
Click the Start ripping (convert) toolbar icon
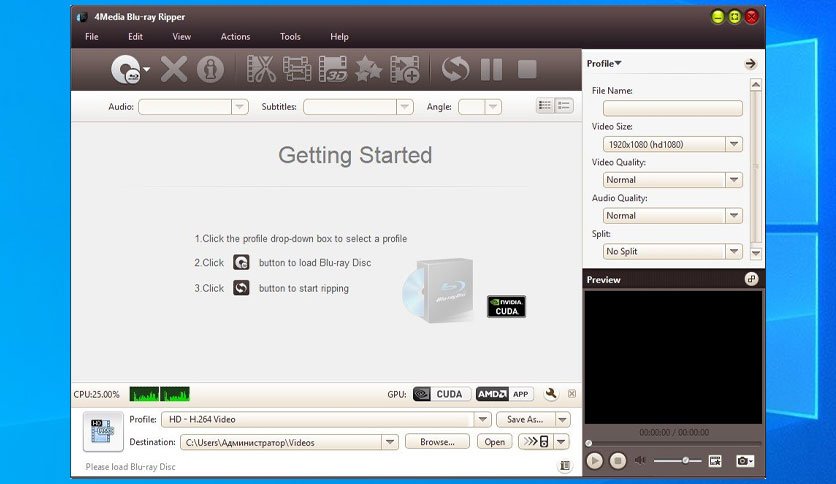[455, 69]
